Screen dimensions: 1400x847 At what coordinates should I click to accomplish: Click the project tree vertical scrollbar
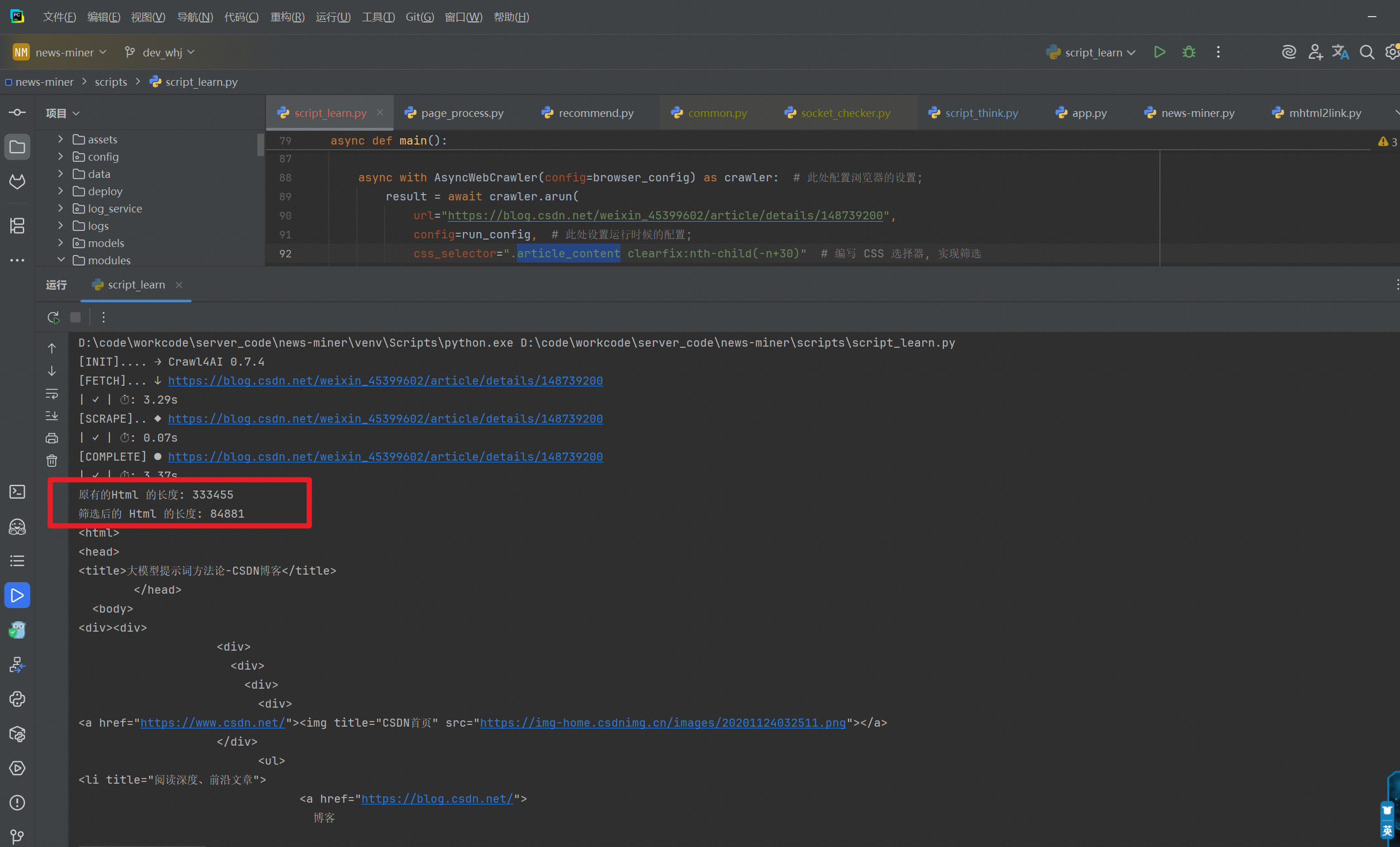[260, 144]
